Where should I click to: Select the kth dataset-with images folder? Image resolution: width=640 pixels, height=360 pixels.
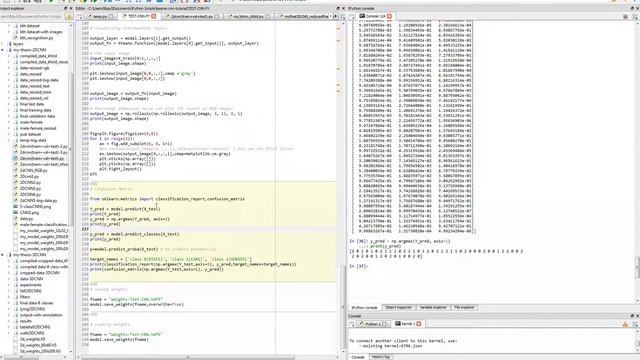(x=41, y=31)
